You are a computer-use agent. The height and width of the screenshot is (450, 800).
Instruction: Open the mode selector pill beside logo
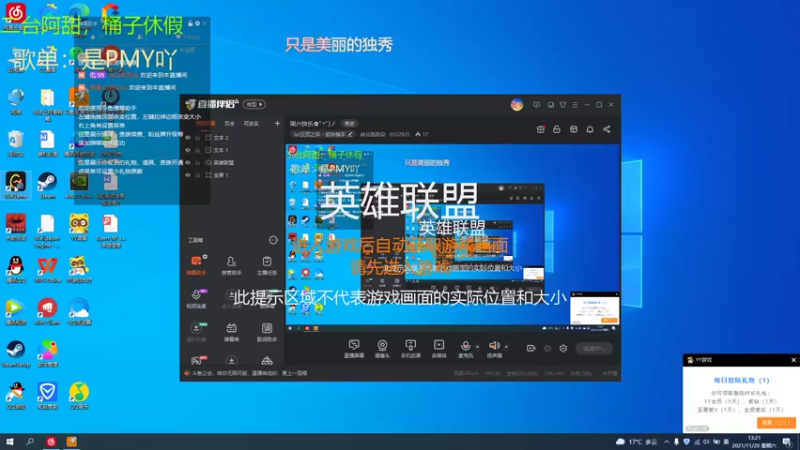(x=254, y=104)
